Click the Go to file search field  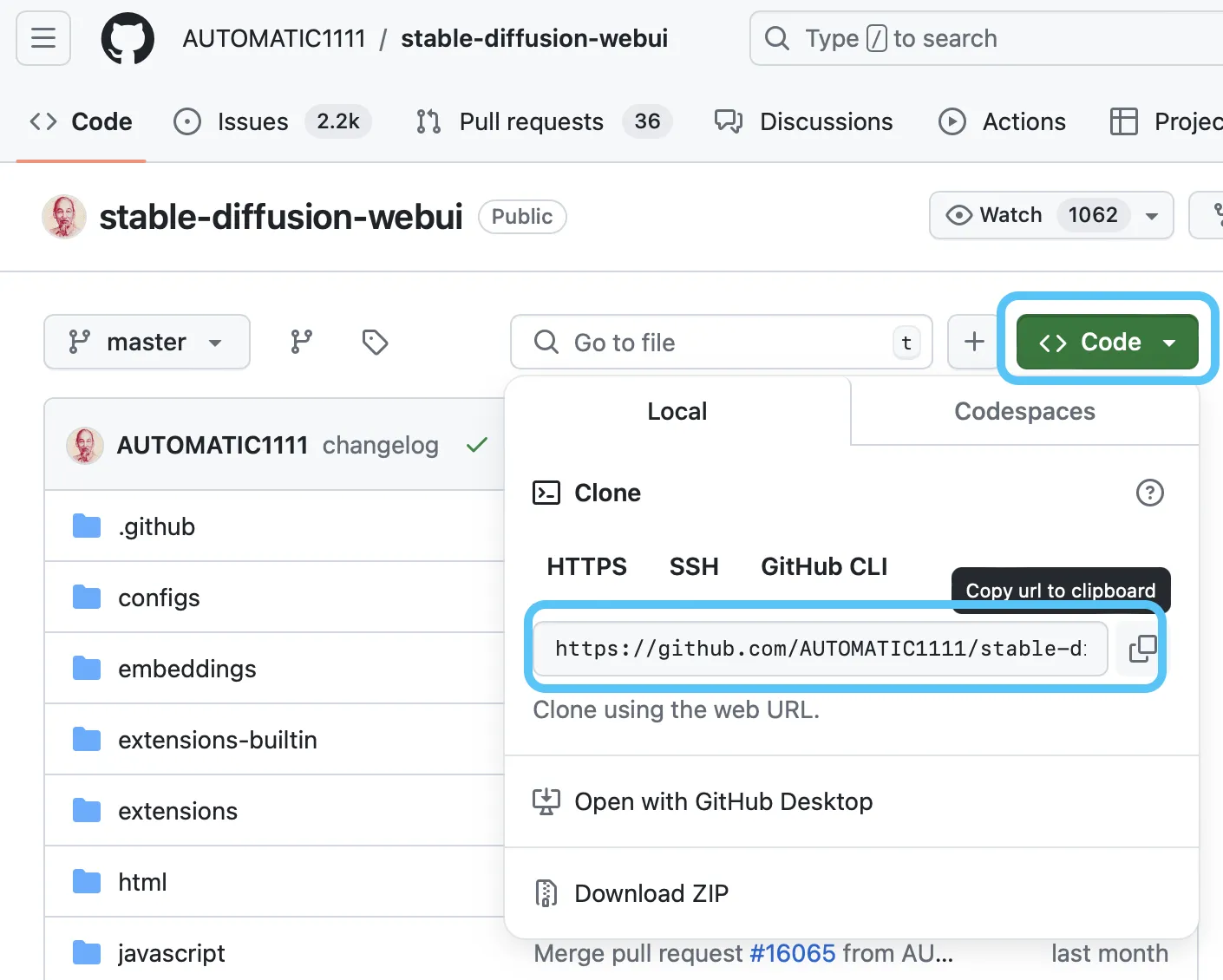pyautogui.click(x=720, y=342)
